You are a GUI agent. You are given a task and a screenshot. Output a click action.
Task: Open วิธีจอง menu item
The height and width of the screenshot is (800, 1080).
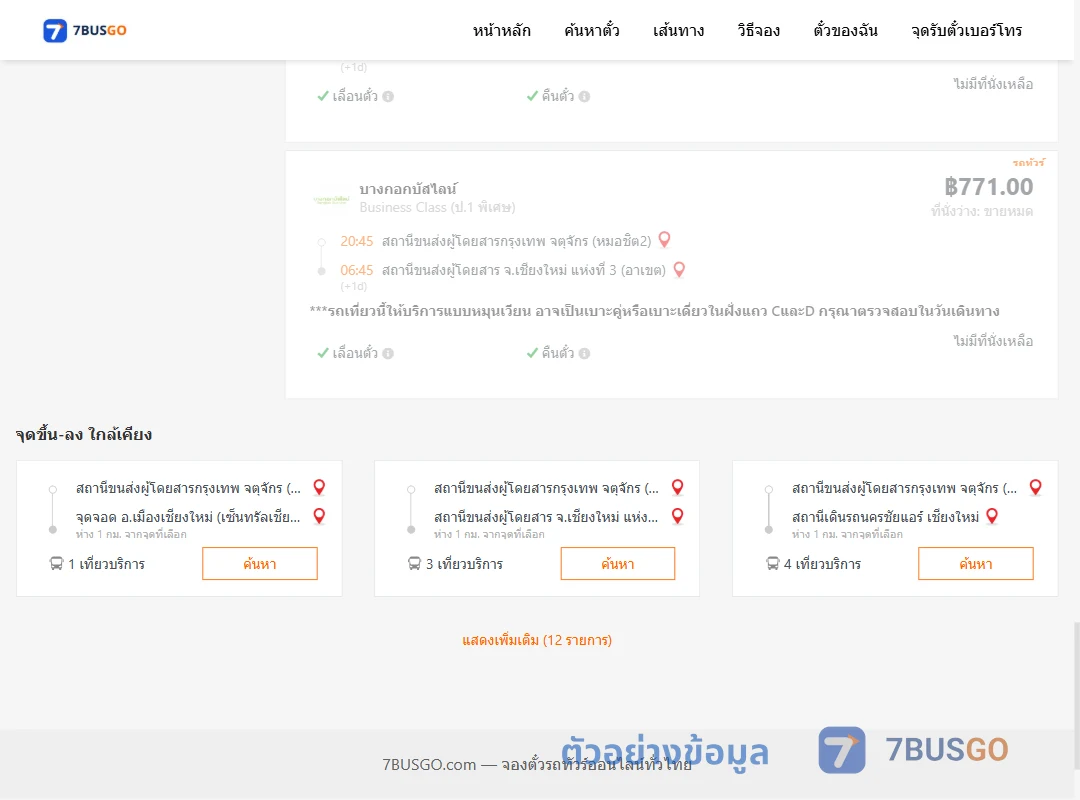pos(758,30)
